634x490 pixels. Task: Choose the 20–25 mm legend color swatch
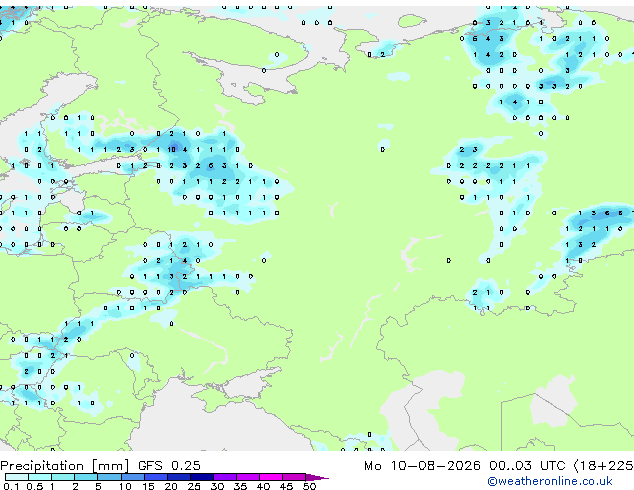click(178, 477)
